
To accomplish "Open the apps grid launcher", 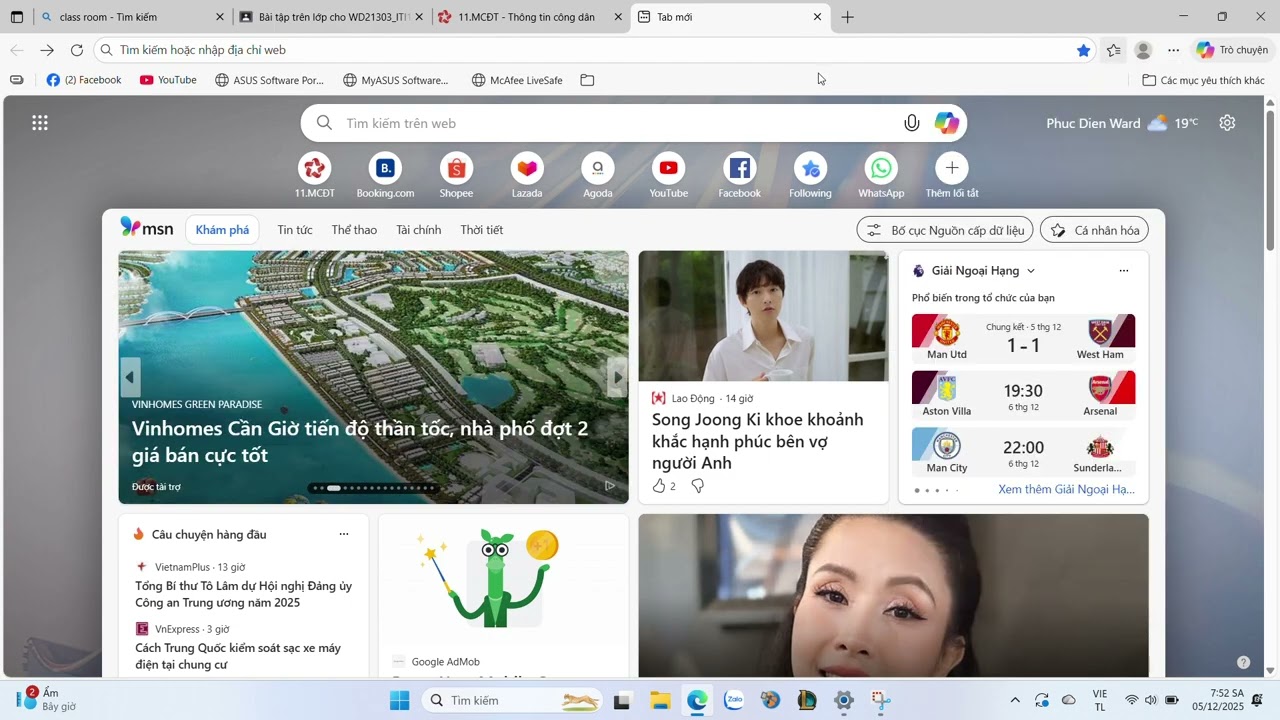I will [x=40, y=123].
